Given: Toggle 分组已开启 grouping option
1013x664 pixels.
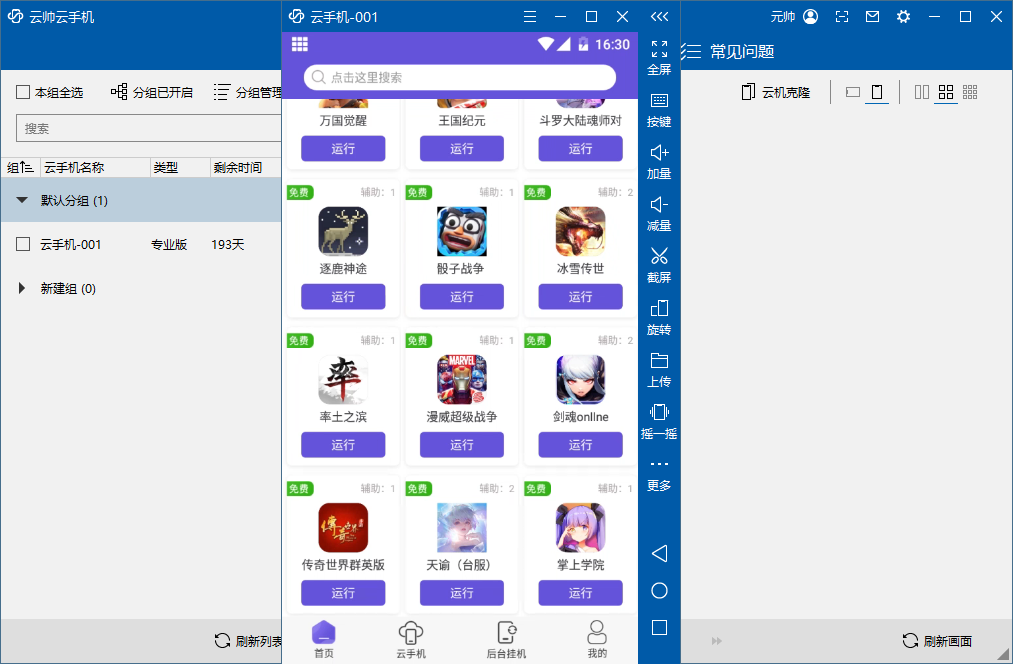Looking at the screenshot, I should coord(151,92).
